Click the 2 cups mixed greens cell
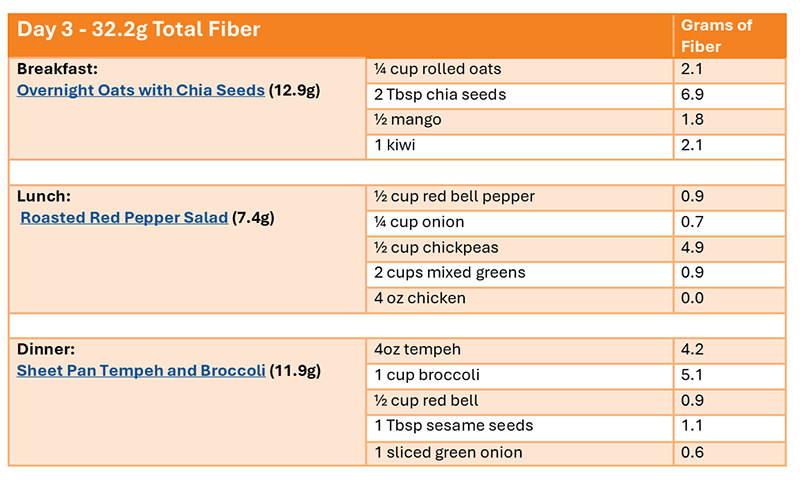The image size is (800, 486). point(449,272)
